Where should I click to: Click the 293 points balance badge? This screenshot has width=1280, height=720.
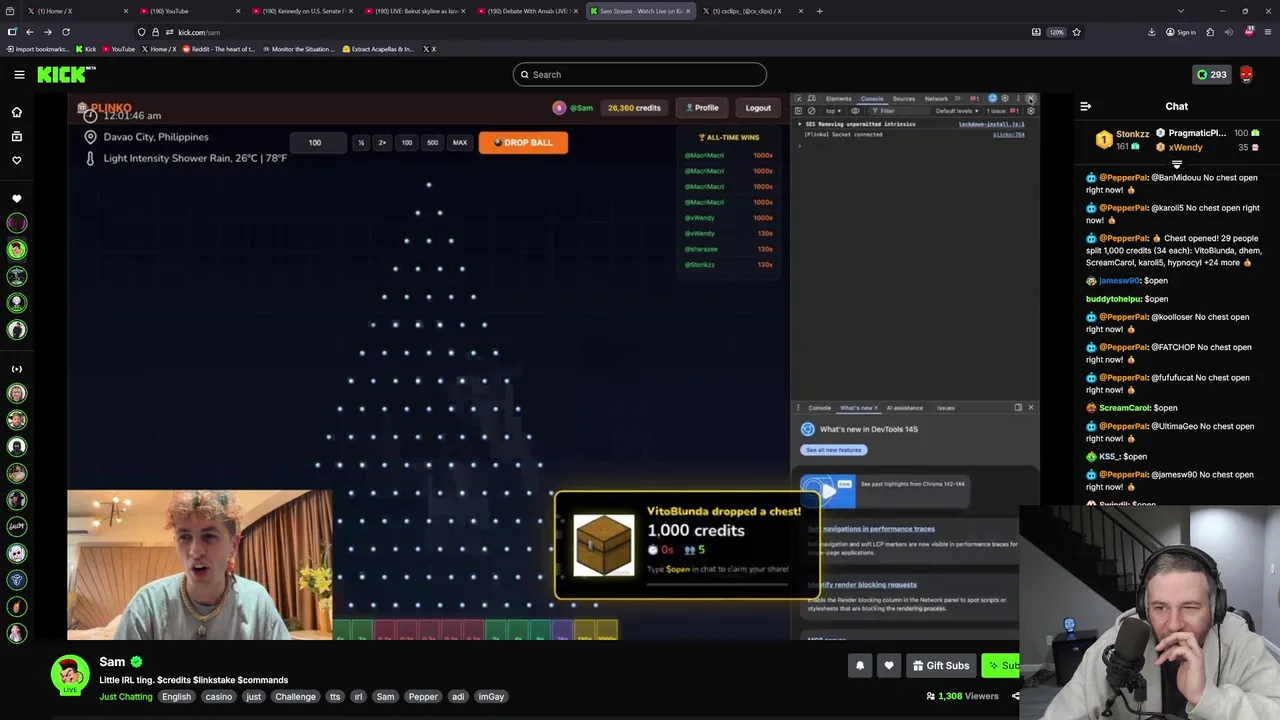1211,74
